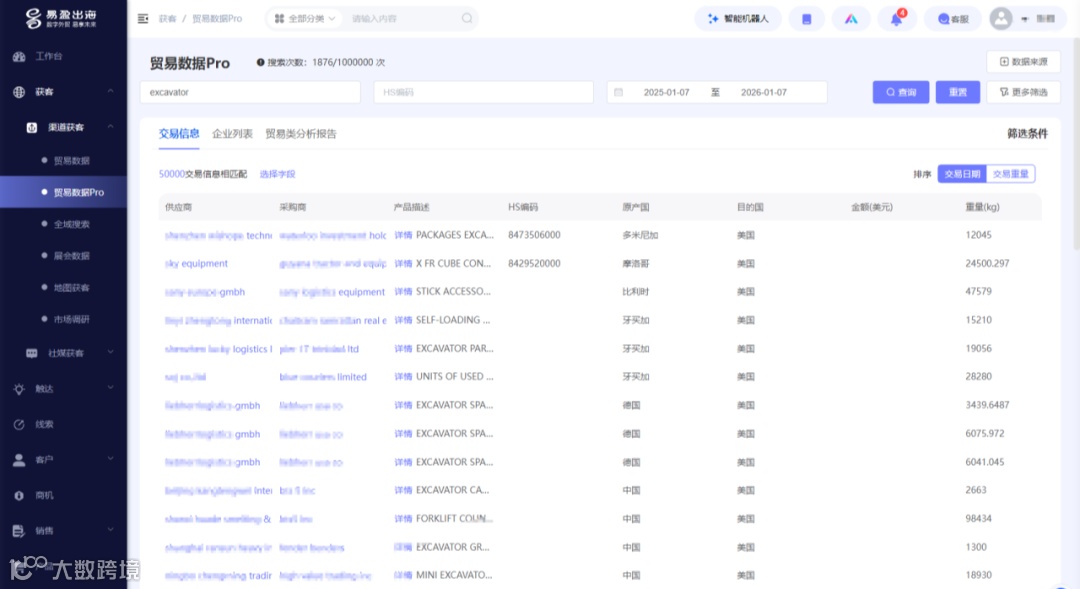Open 市场调研 in the sidebar
1080x589 pixels.
click(72, 319)
